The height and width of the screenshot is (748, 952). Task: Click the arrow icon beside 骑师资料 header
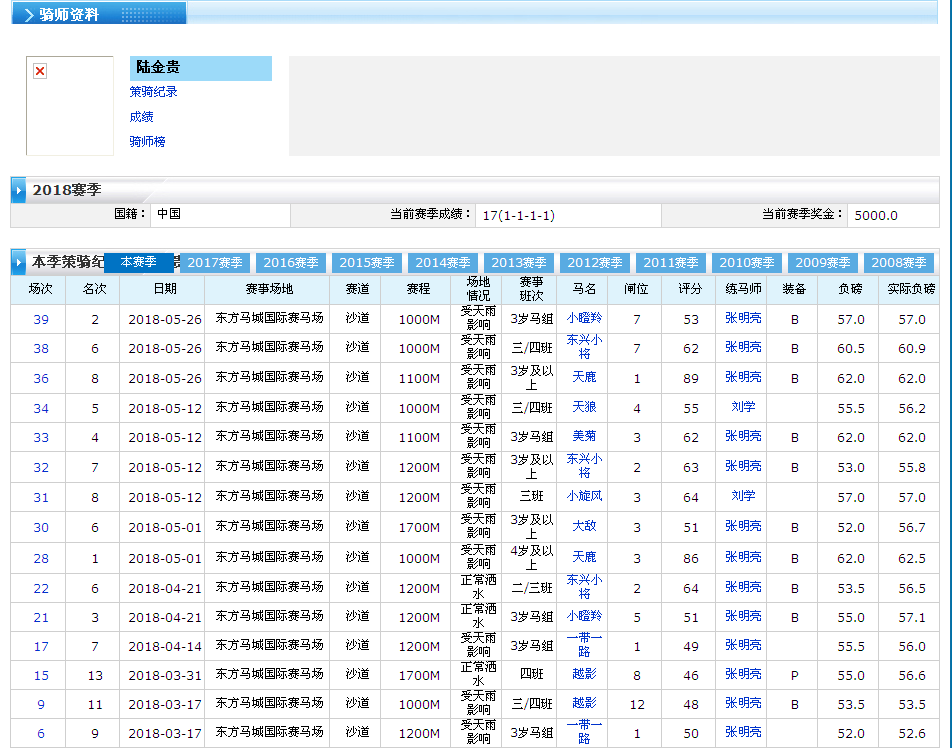(28, 15)
